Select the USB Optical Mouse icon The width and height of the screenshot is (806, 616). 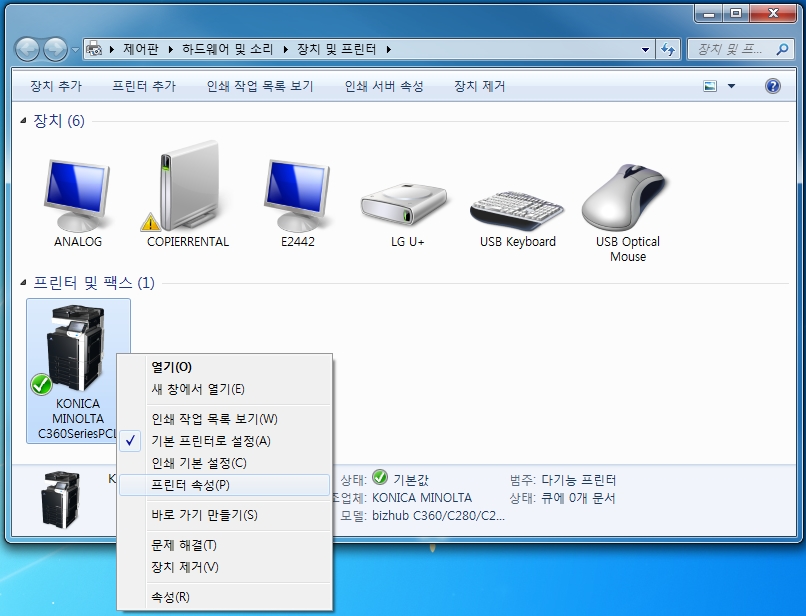627,196
